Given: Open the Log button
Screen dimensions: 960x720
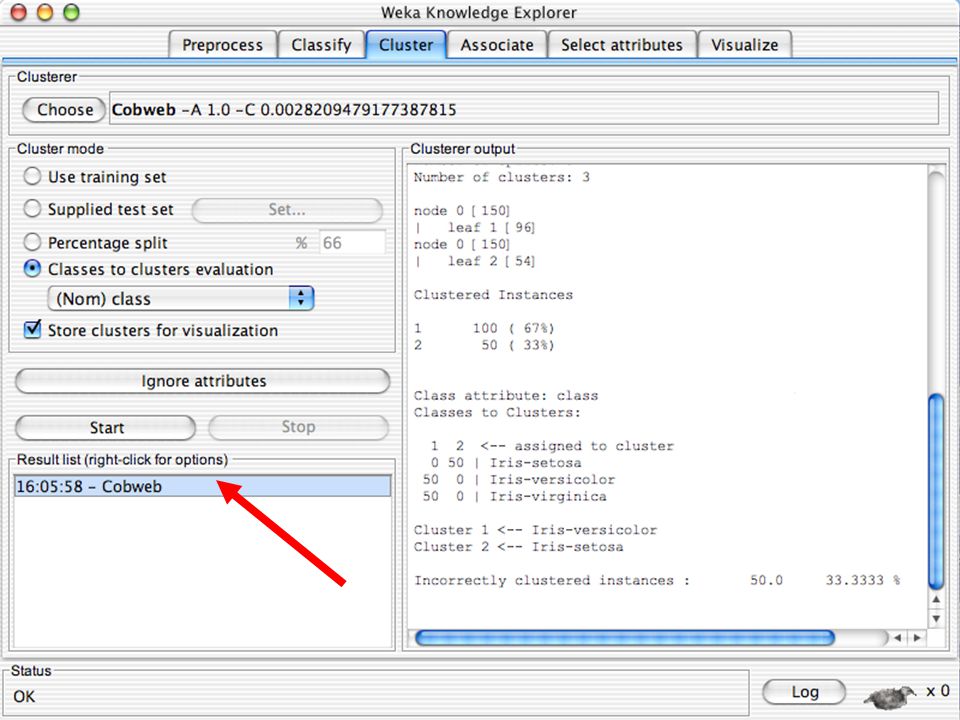Looking at the screenshot, I should coord(804,692).
